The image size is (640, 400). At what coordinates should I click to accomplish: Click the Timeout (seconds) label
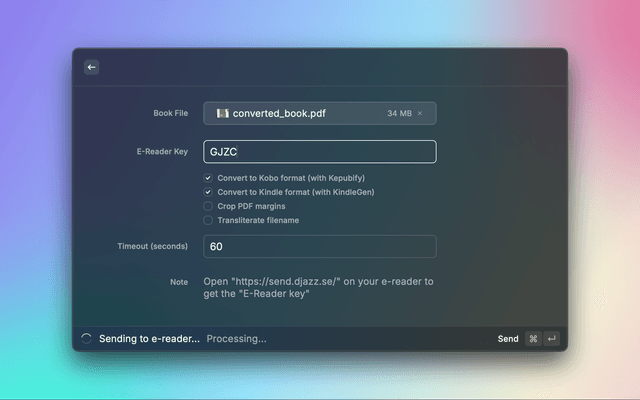click(x=152, y=247)
